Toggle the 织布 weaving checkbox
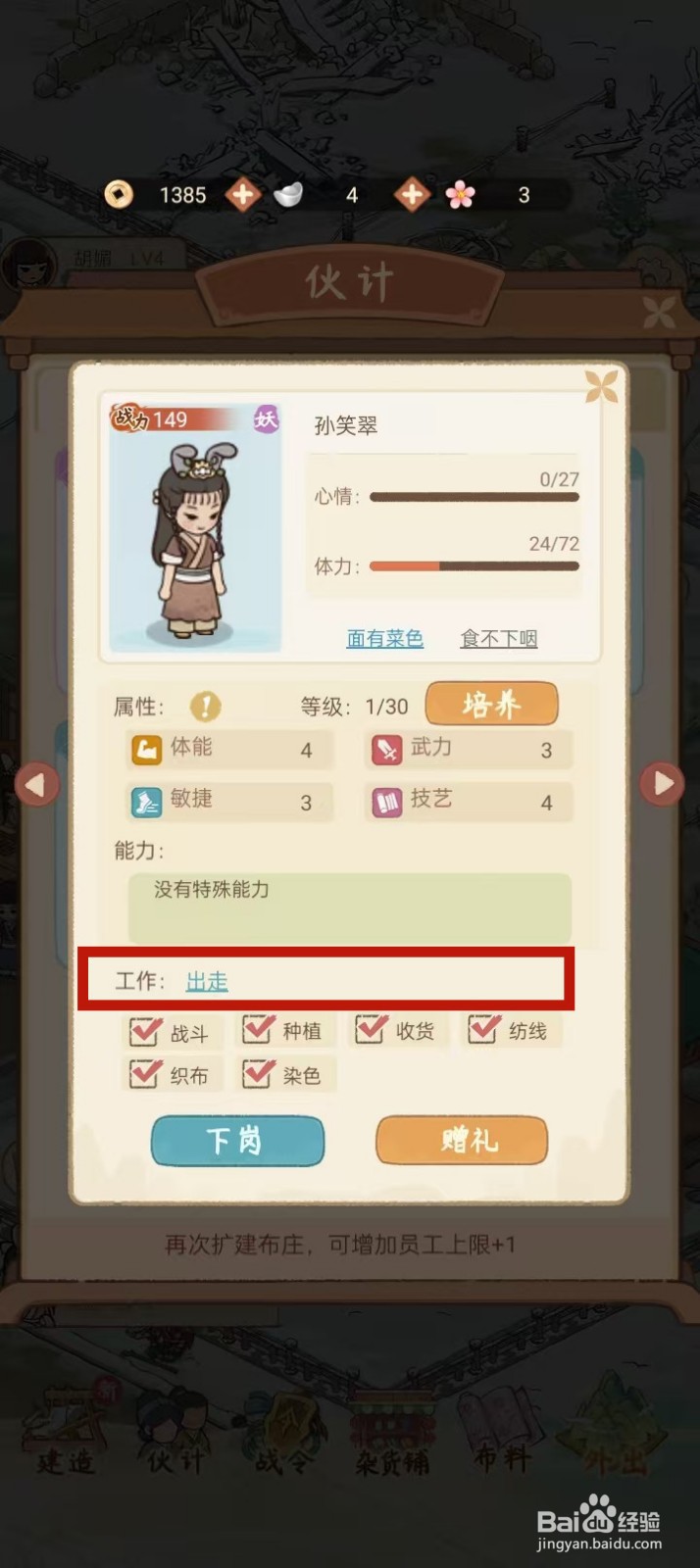This screenshot has width=700, height=1568. (x=145, y=1072)
